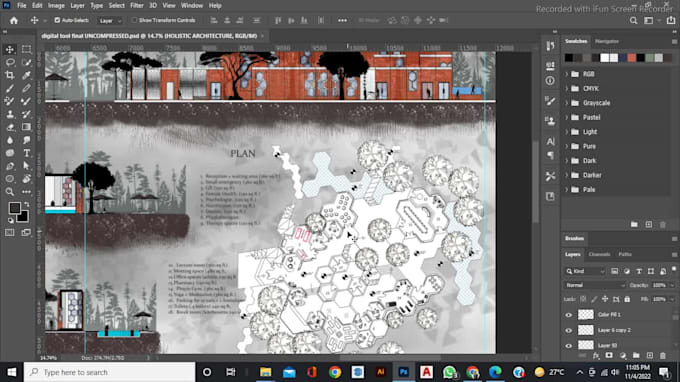Select the Hand tool

26,179
